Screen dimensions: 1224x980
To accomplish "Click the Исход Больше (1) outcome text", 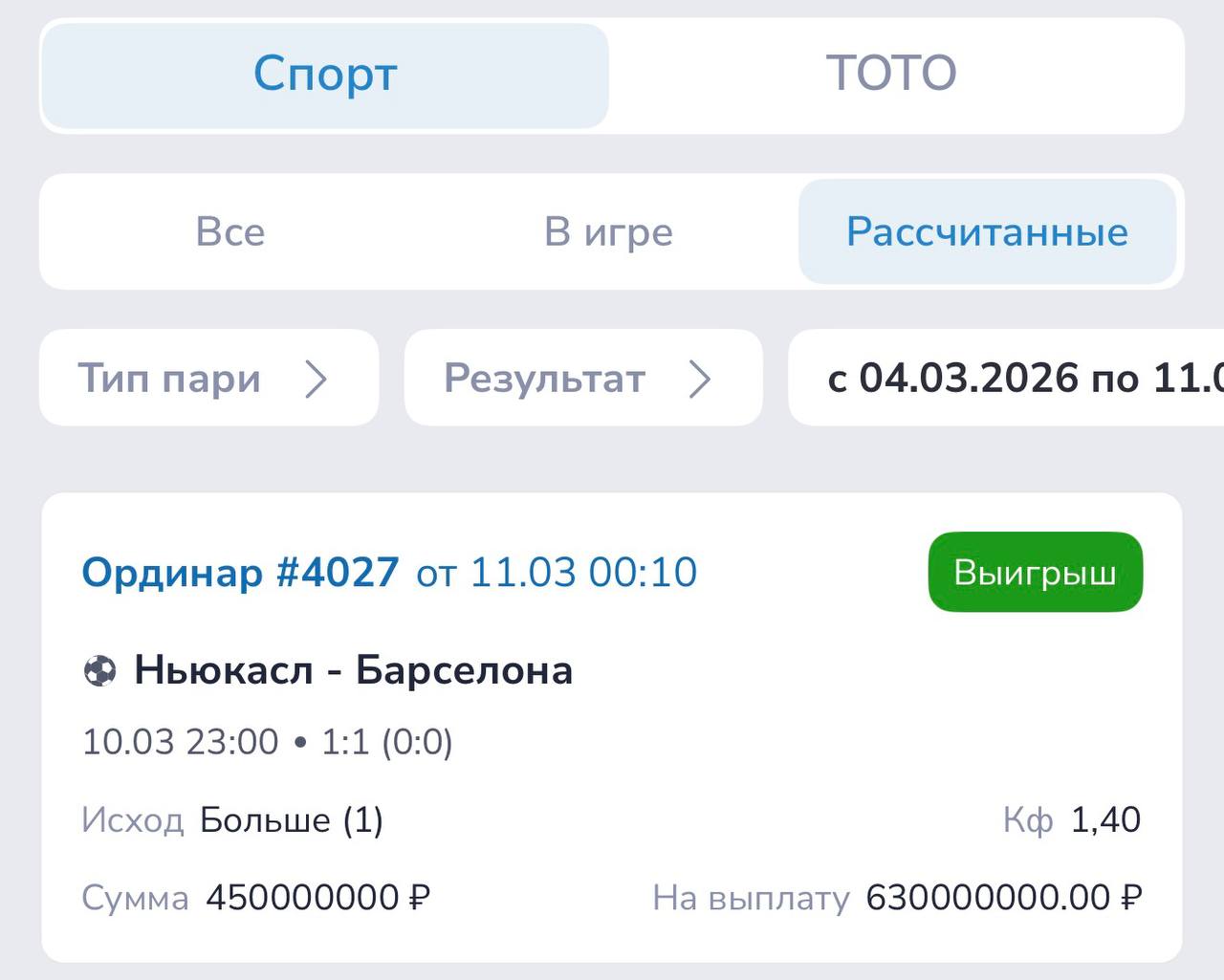I will point(291,820).
